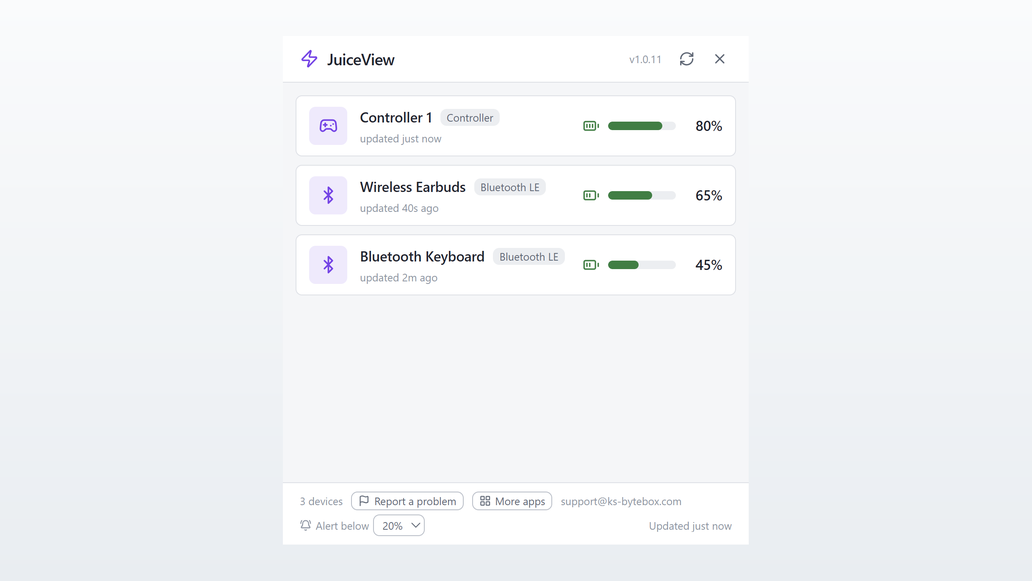Open the Alert below 20% dropdown
The image size is (1032, 581).
click(x=399, y=526)
